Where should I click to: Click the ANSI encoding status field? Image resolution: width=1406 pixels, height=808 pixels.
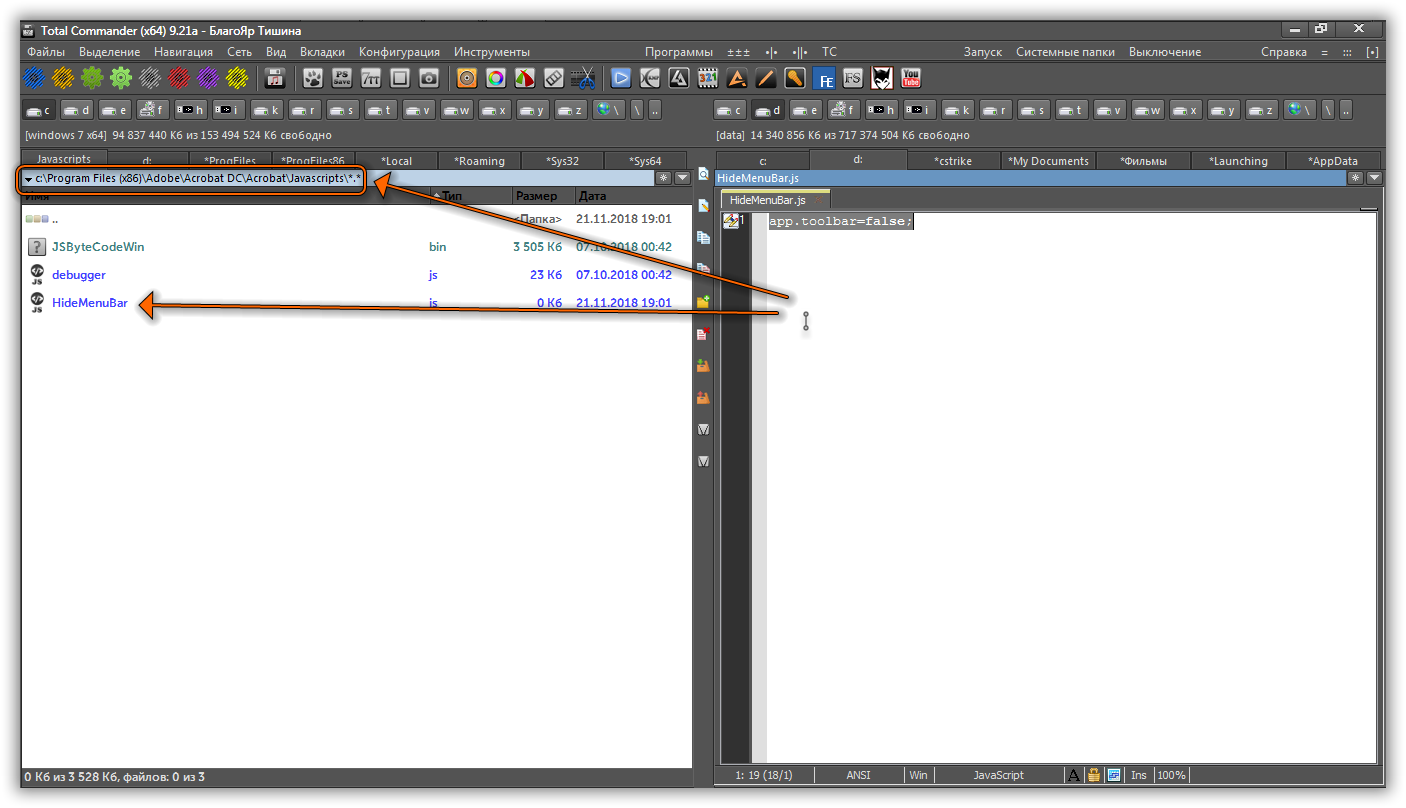859,775
